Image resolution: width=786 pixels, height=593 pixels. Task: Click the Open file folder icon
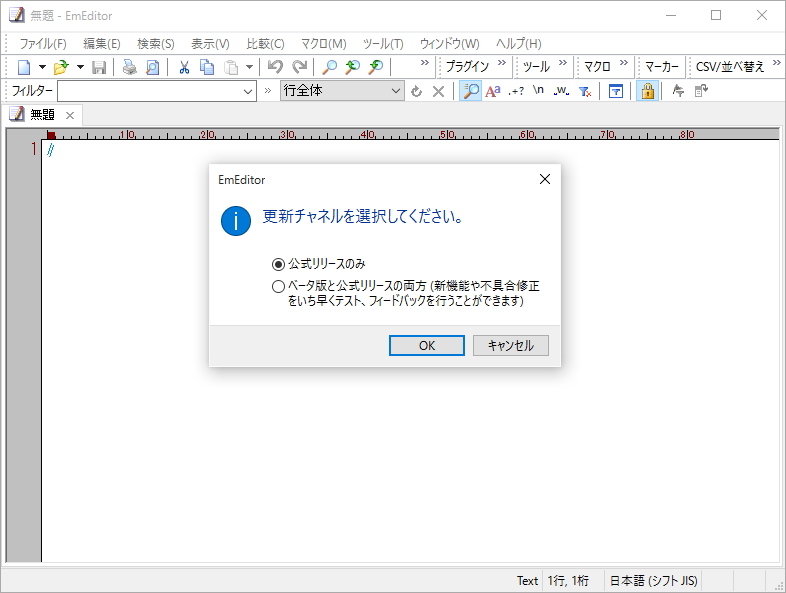pyautogui.click(x=61, y=67)
